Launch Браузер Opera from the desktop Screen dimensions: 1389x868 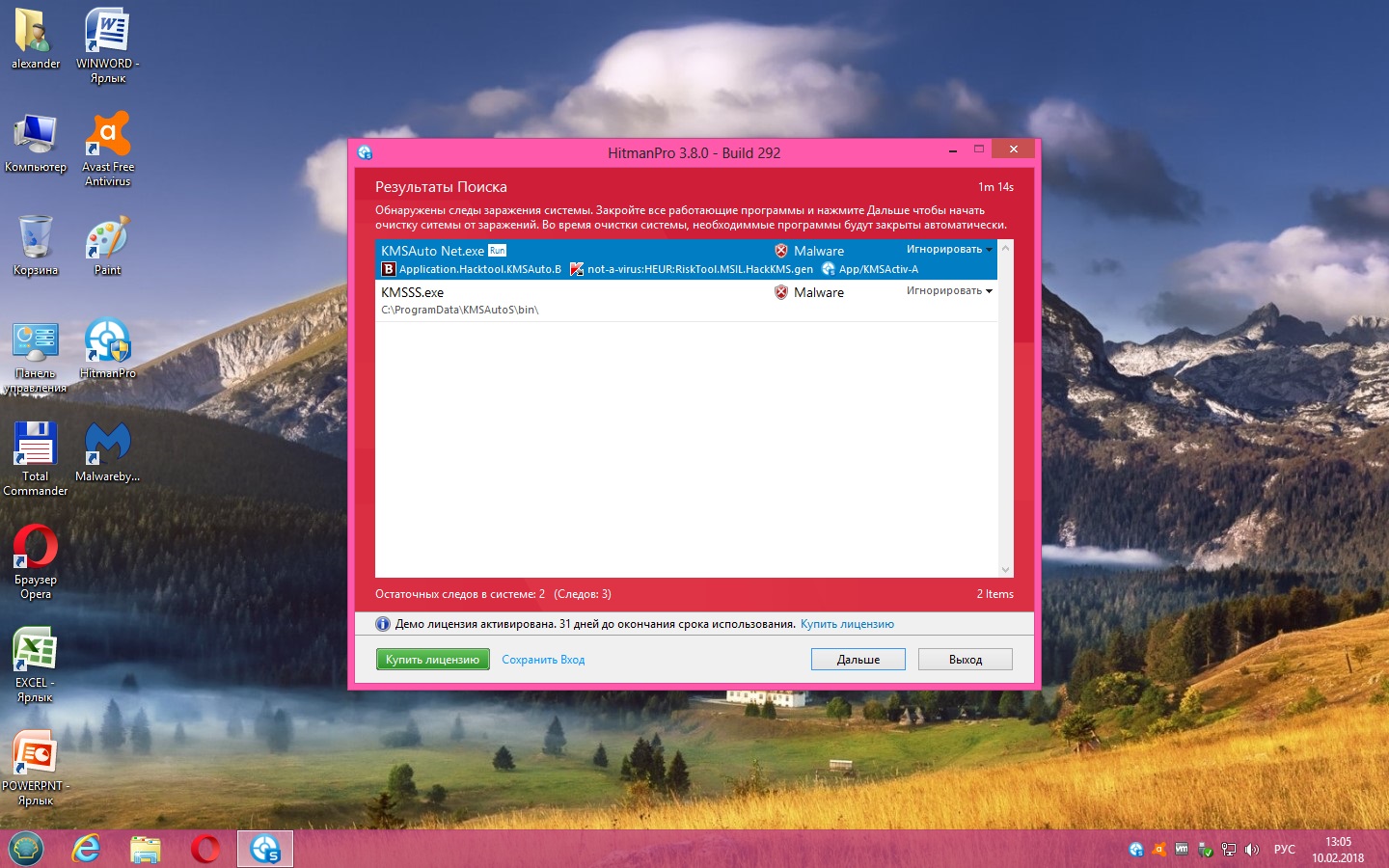(36, 562)
